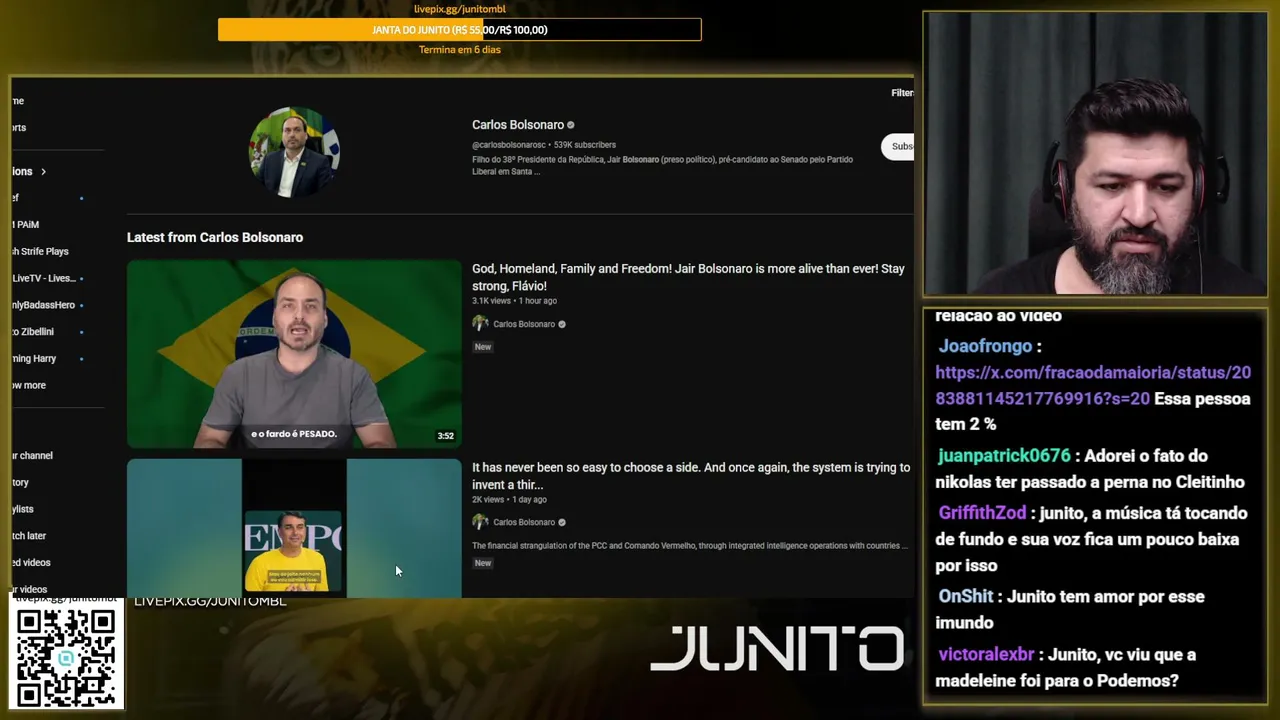Click small channel avatar under the 'God, Homeland' video
The width and height of the screenshot is (1280, 720).
[480, 324]
